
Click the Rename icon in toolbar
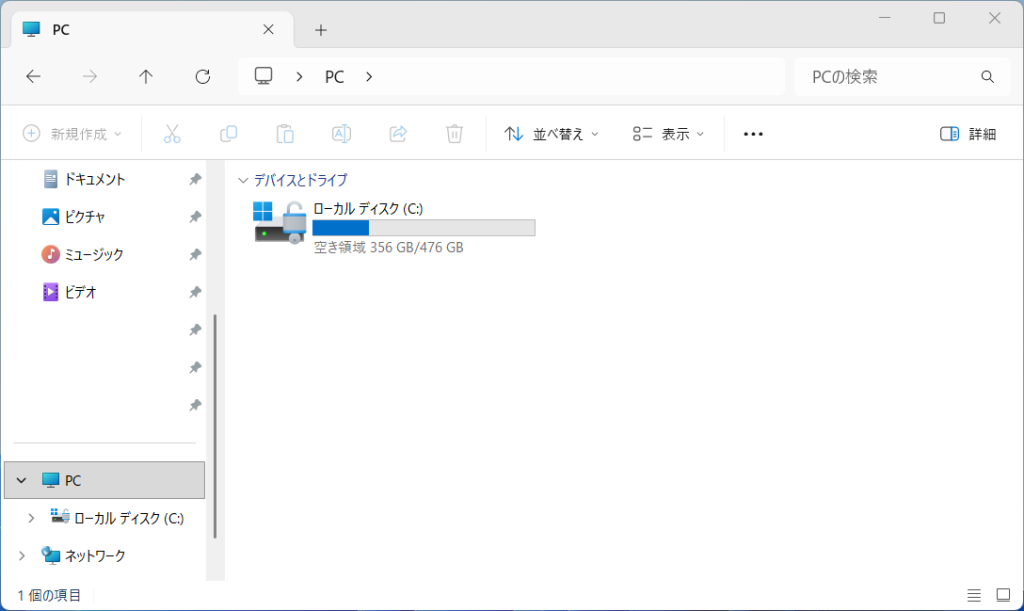[341, 133]
